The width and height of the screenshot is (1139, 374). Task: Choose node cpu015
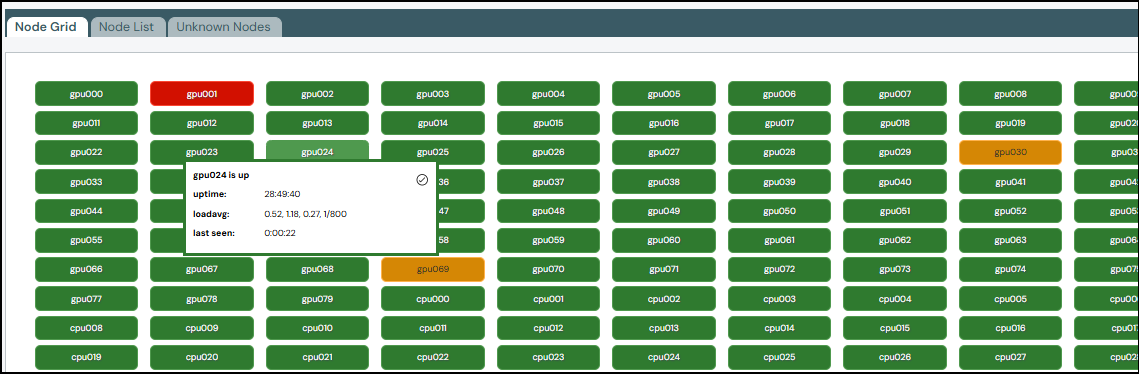pos(895,328)
